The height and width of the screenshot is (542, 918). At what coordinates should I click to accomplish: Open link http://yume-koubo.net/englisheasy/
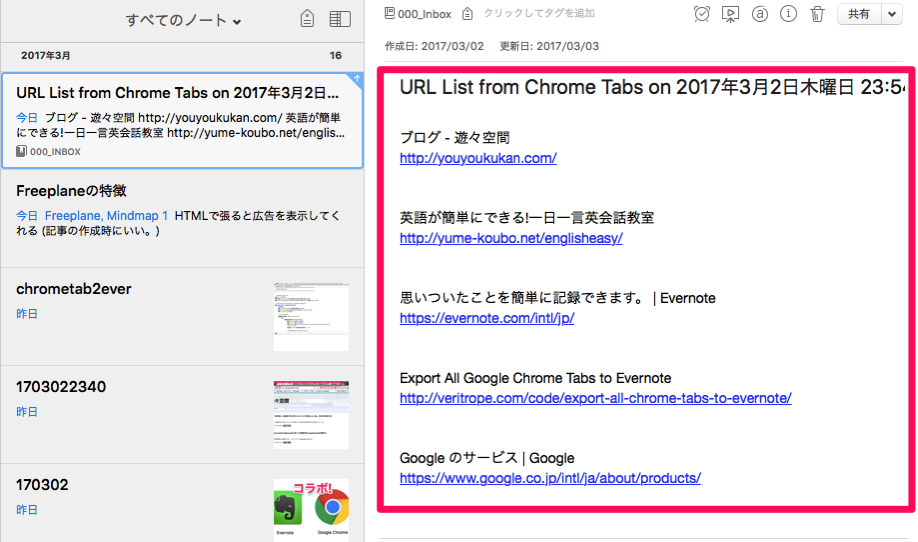coord(511,238)
